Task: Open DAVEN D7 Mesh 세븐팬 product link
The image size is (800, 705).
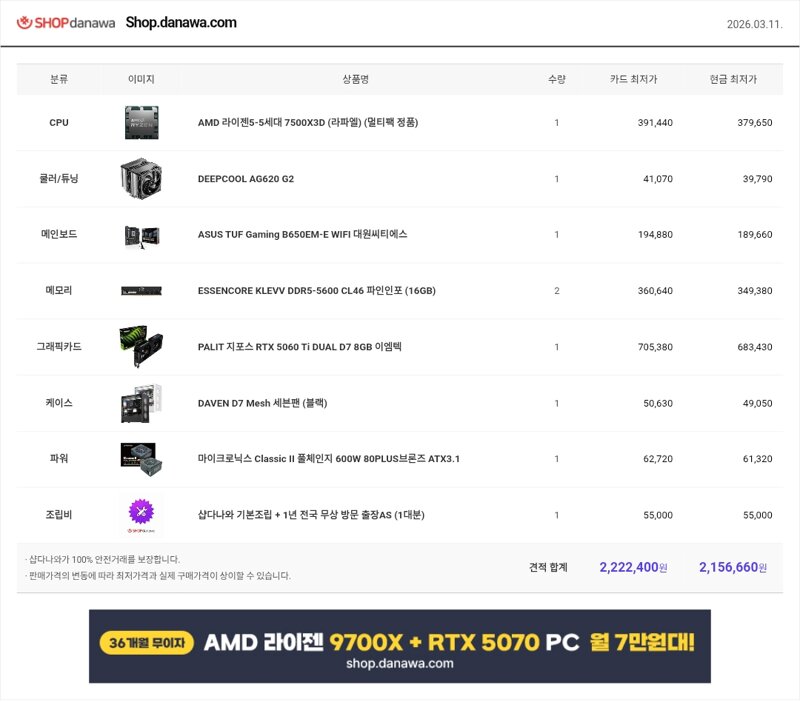Action: point(262,403)
